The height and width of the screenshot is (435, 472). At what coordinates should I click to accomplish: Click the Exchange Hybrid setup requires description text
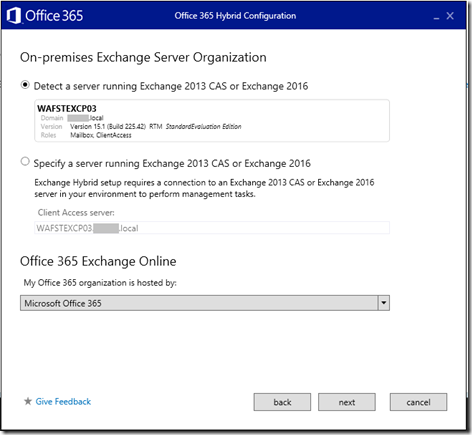click(204, 188)
